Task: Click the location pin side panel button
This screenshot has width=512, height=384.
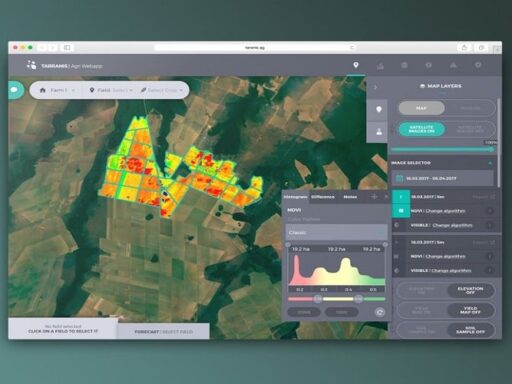Action: point(379,109)
